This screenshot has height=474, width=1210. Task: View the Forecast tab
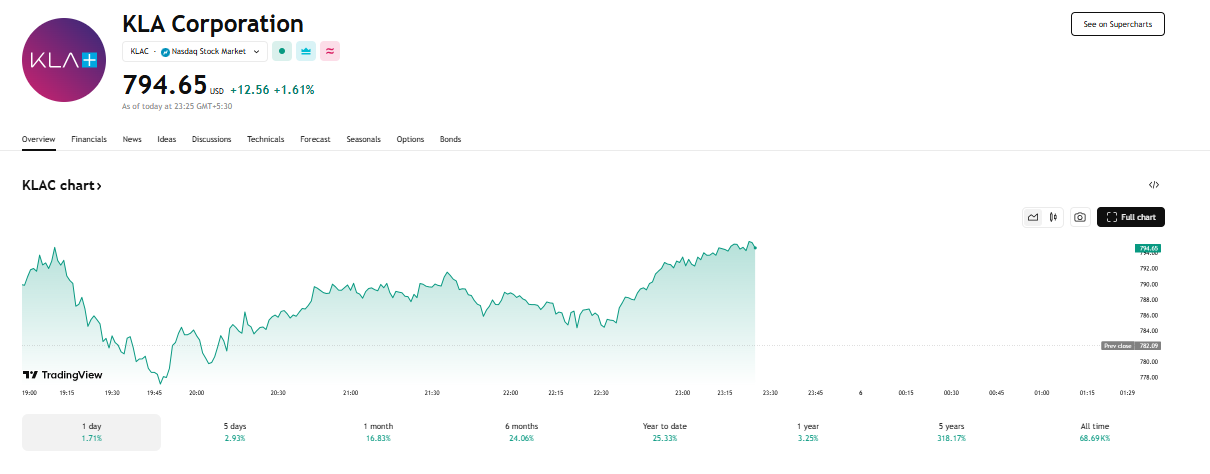point(315,139)
